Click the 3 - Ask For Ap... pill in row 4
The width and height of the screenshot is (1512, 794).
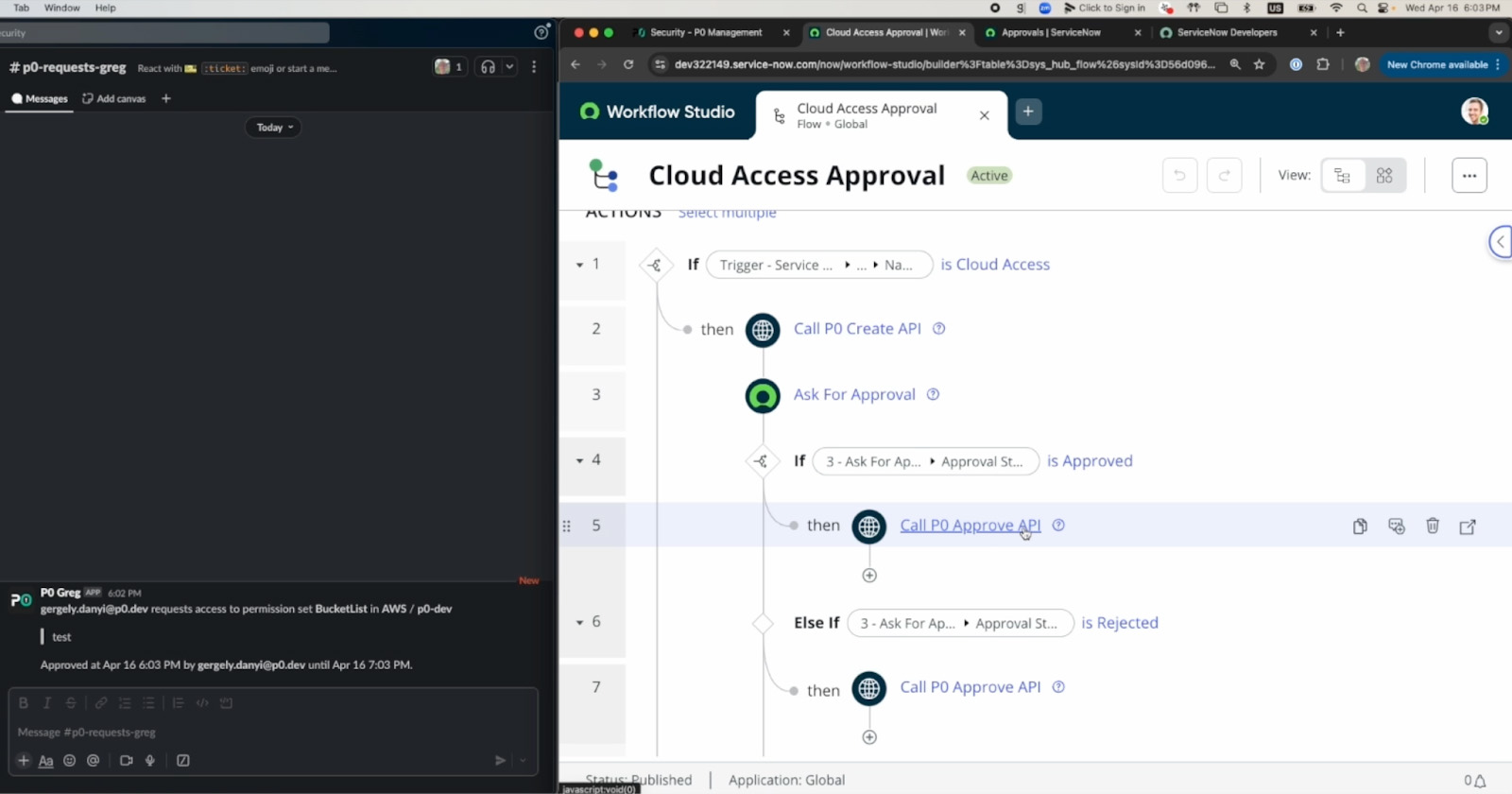pyautogui.click(x=925, y=461)
